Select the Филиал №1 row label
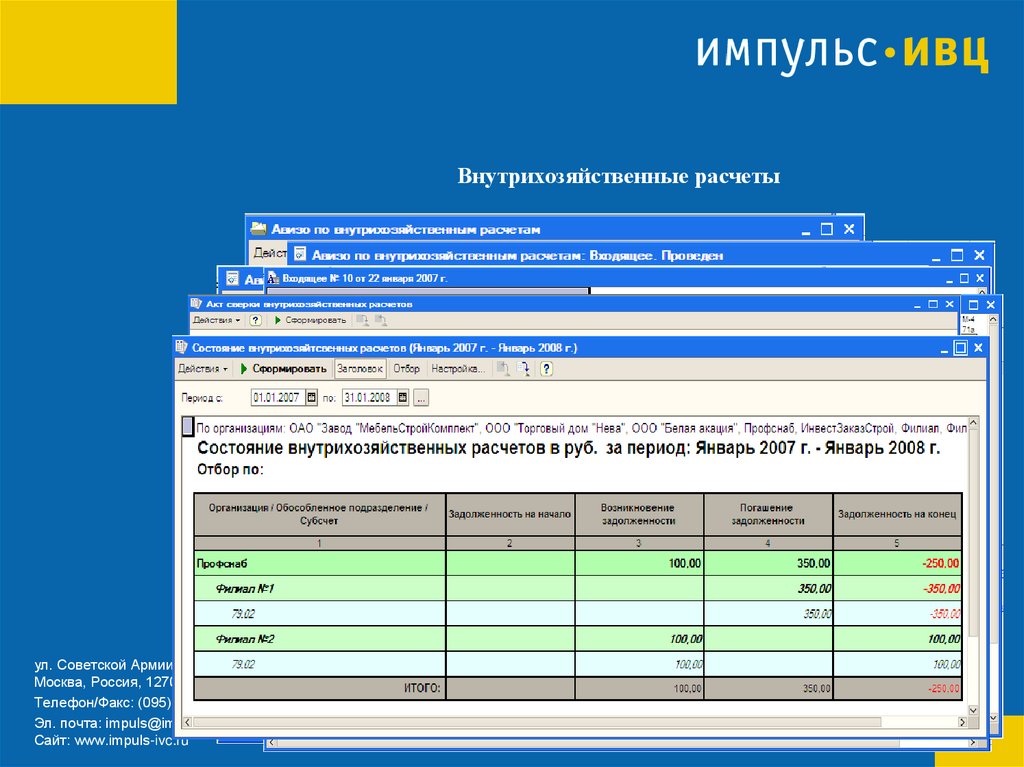Viewport: 1024px width, 767px height. click(x=244, y=589)
